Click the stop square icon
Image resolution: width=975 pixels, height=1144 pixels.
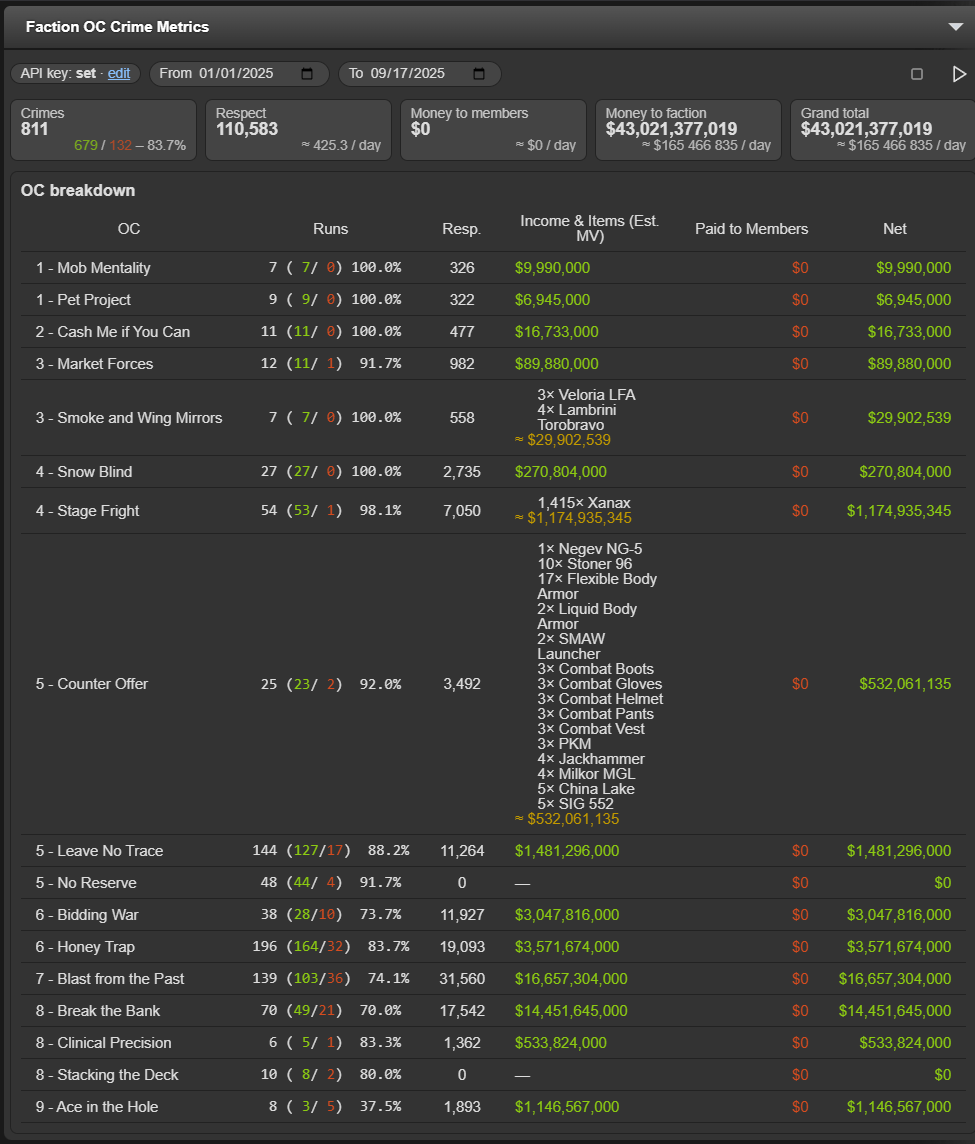pyautogui.click(x=917, y=74)
